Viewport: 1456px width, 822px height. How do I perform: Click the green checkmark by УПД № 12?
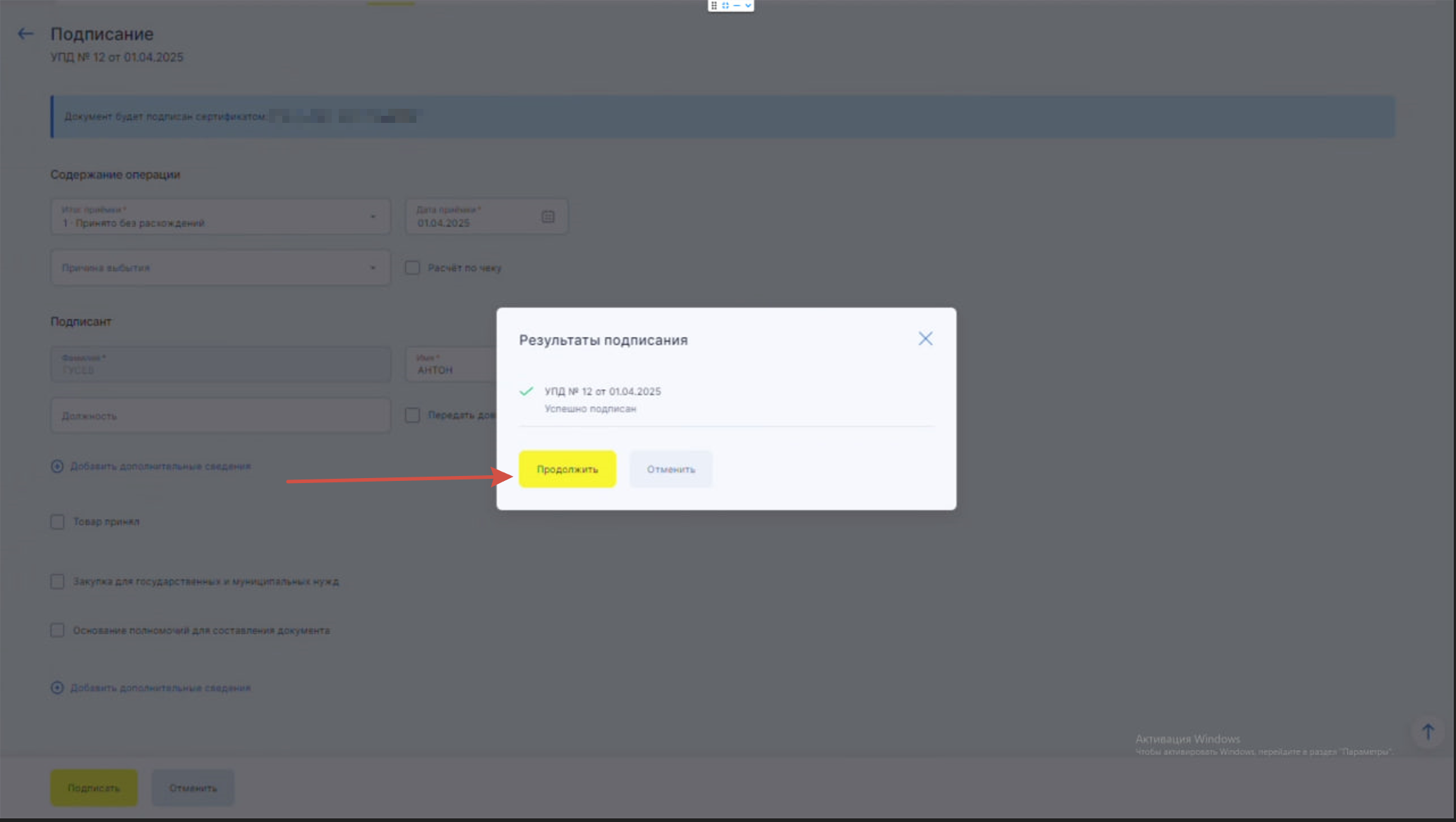pyautogui.click(x=527, y=391)
